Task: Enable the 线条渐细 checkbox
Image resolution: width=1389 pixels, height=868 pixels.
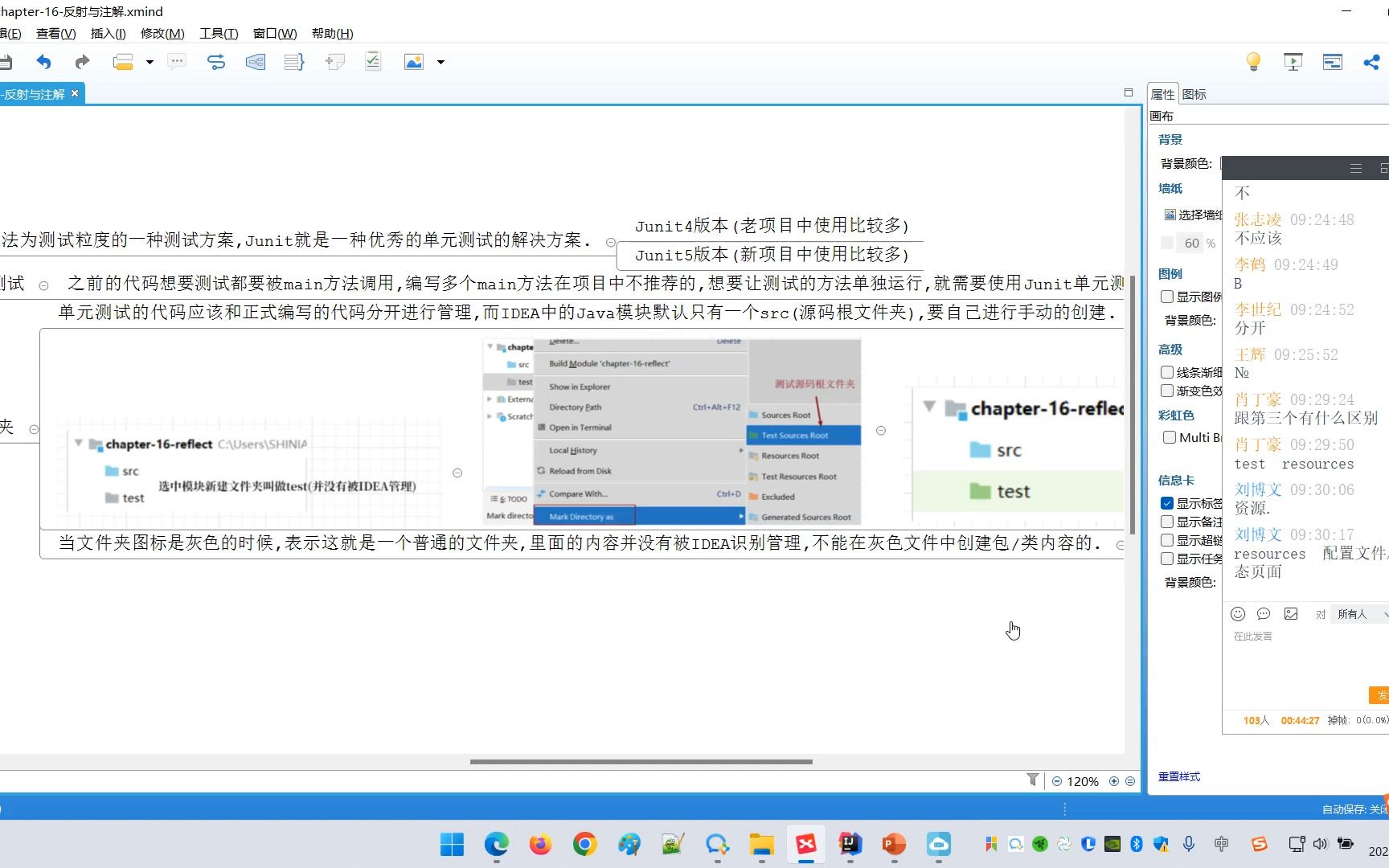Action: (x=1167, y=372)
